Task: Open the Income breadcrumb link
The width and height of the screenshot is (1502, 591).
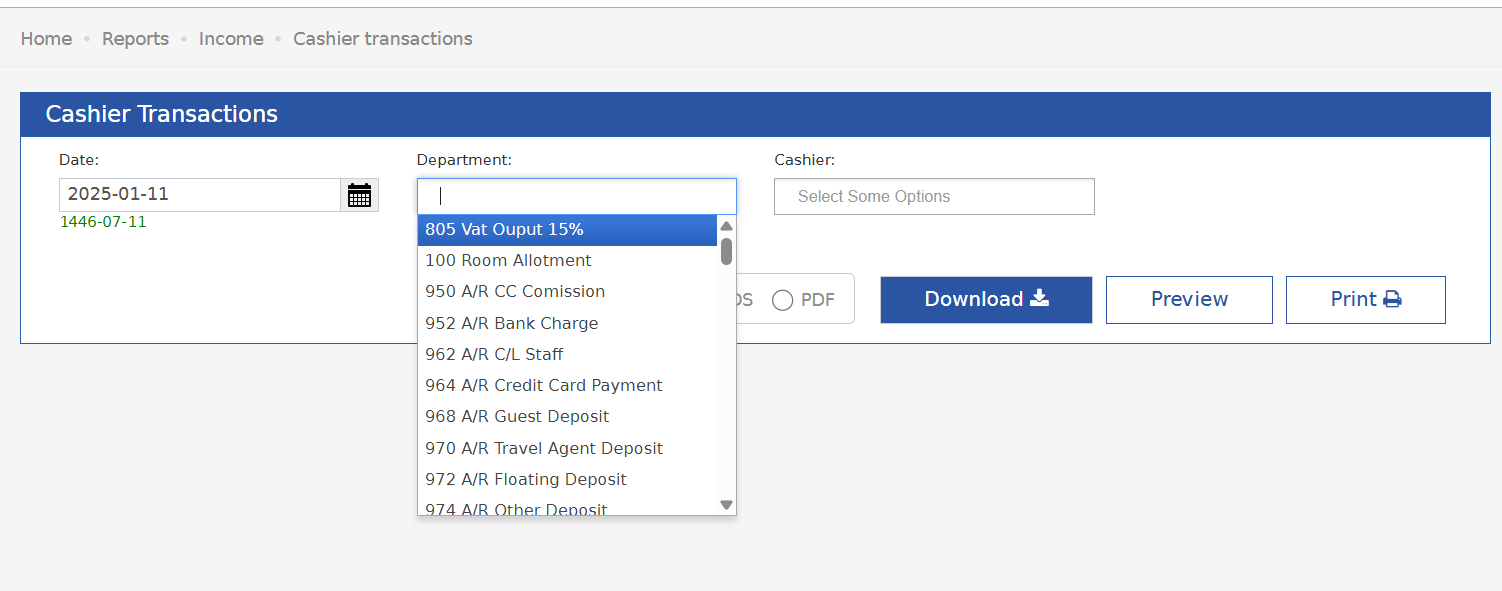Action: (x=231, y=39)
